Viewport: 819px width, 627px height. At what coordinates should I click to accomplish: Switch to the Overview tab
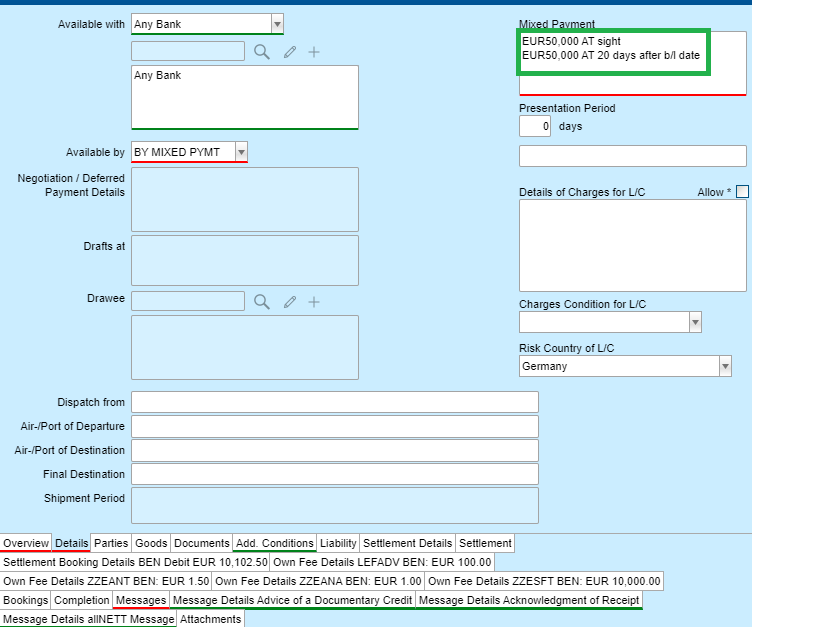pos(26,543)
